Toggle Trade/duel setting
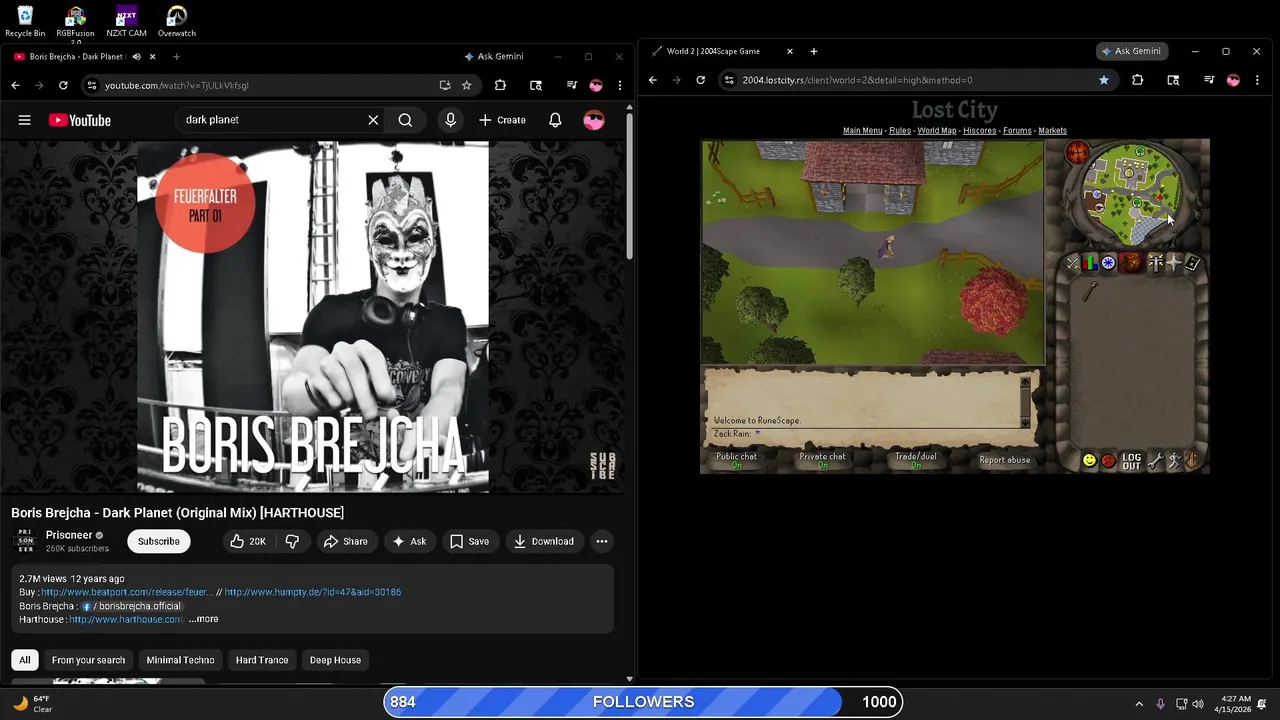The image size is (1280, 720). point(916,460)
